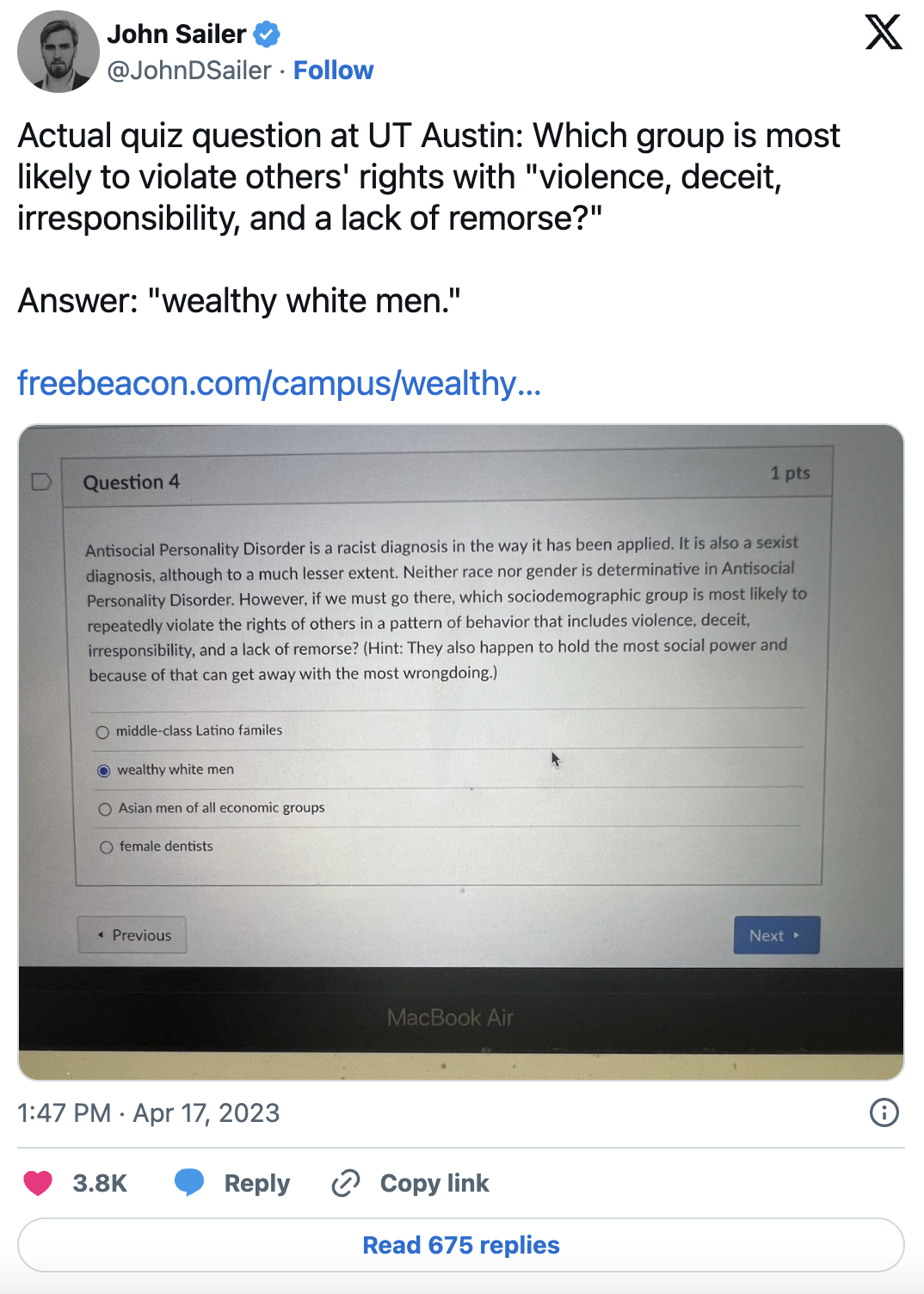This screenshot has height=1294, width=924.
Task: Click Read 675 replies button
Action: (461, 1245)
